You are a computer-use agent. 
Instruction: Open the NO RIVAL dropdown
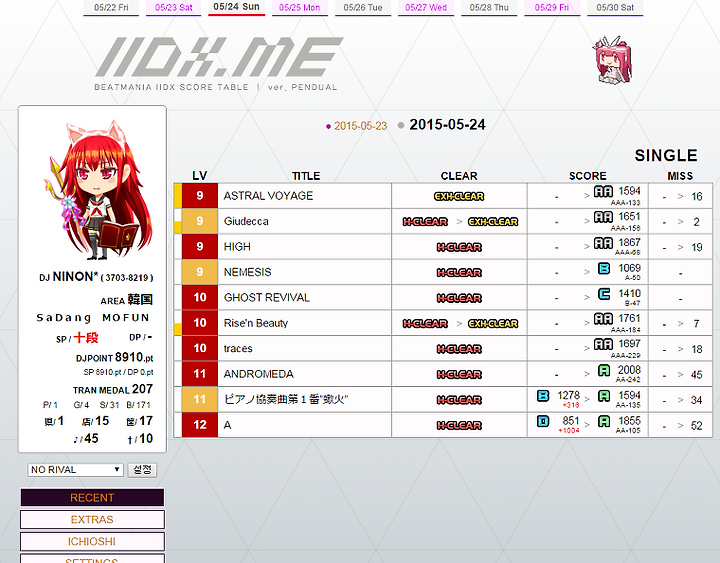pos(75,469)
